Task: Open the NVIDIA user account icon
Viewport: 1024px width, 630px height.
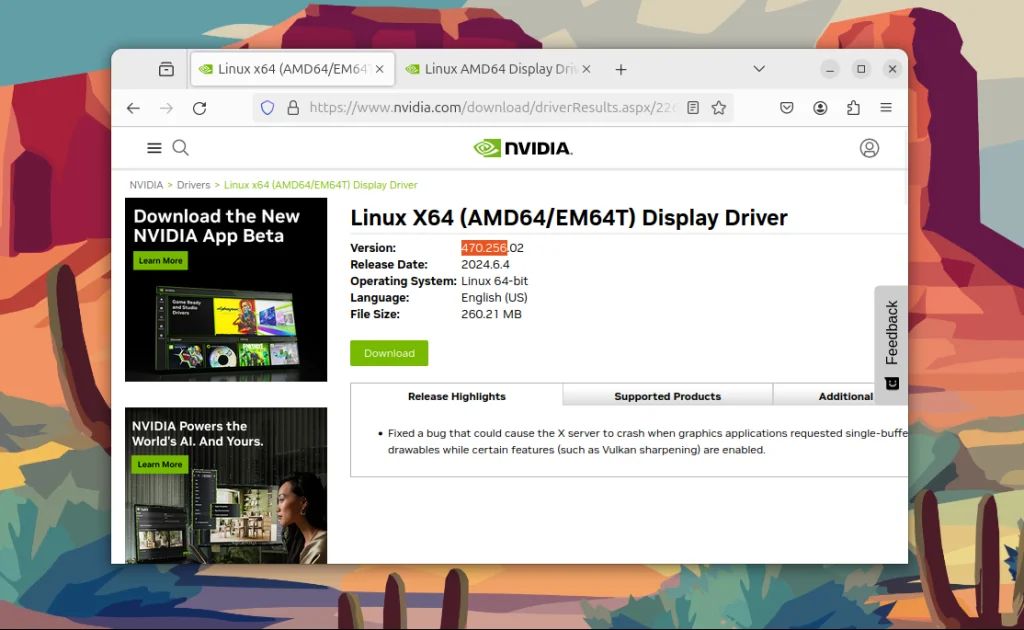Action: [x=869, y=148]
